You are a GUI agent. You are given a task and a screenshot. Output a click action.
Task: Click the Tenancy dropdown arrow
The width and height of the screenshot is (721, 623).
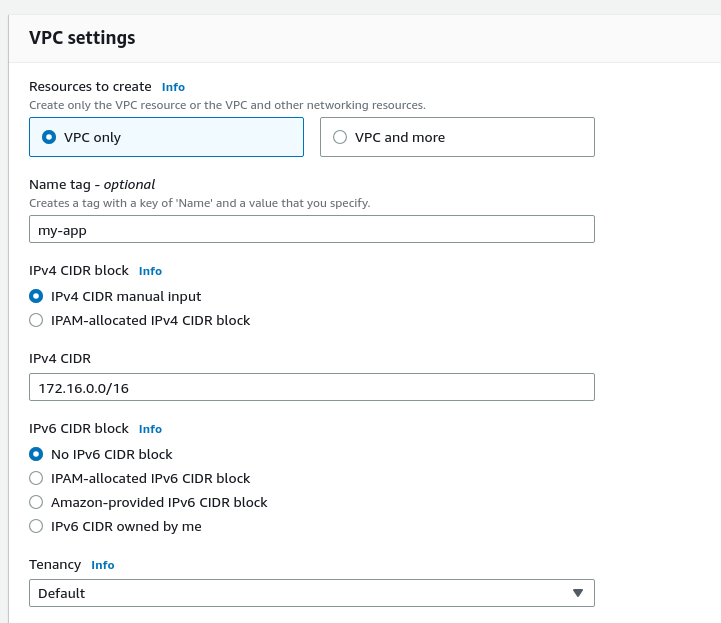(577, 593)
